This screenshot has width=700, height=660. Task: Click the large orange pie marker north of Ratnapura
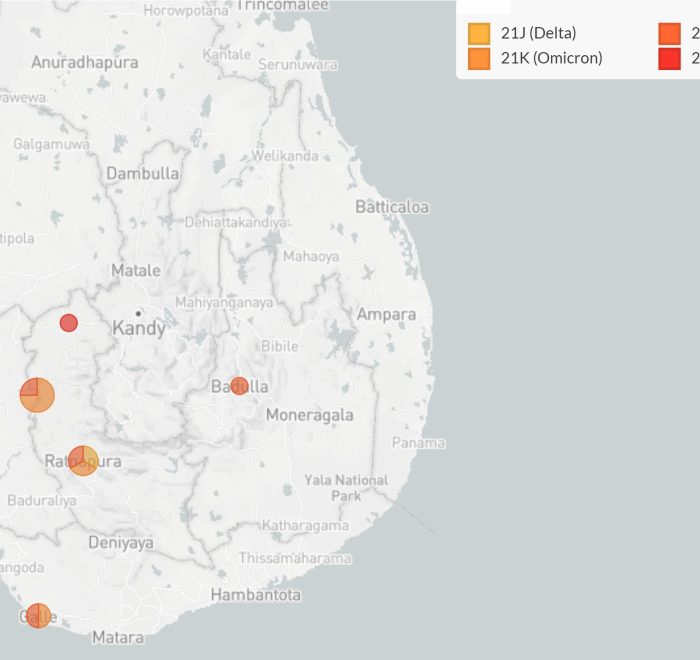(37, 395)
